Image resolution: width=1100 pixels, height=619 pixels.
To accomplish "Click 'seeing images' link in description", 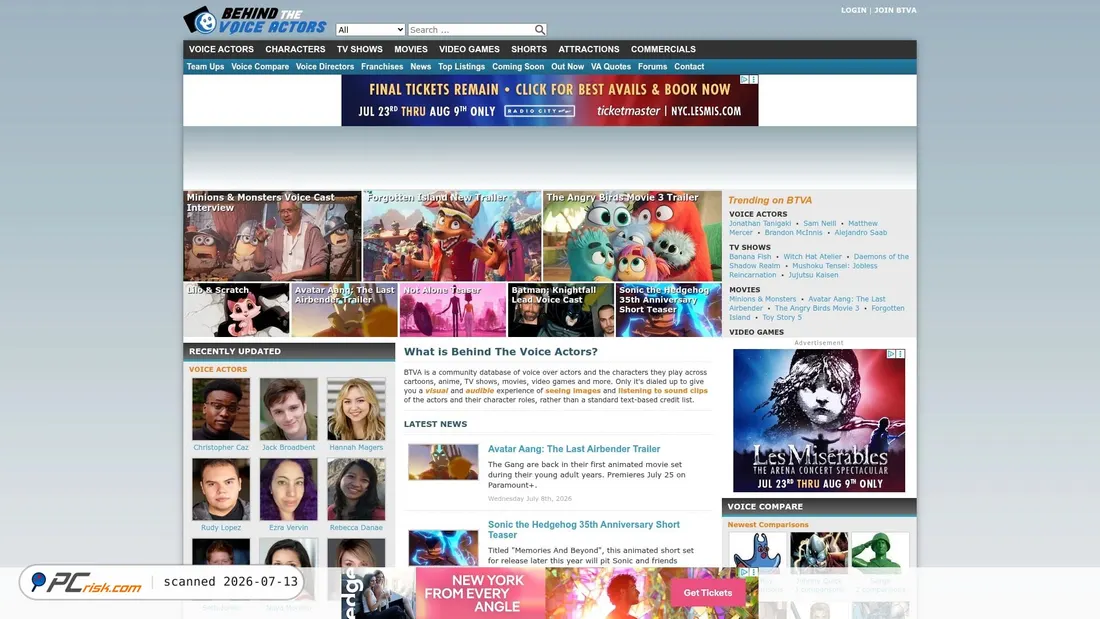I will 573,391.
